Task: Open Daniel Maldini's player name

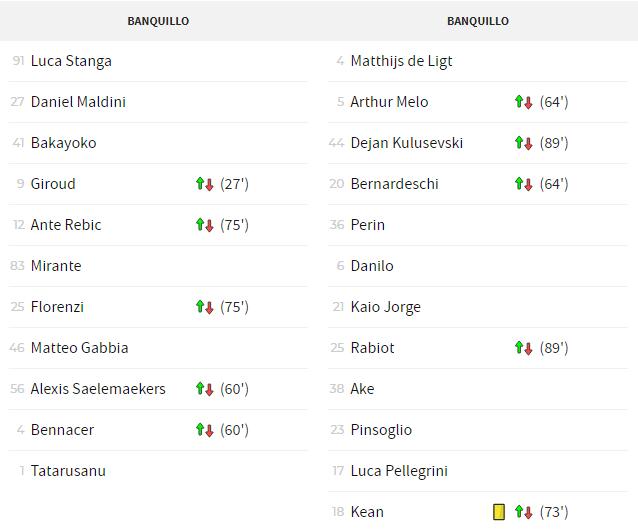Action: (x=79, y=102)
